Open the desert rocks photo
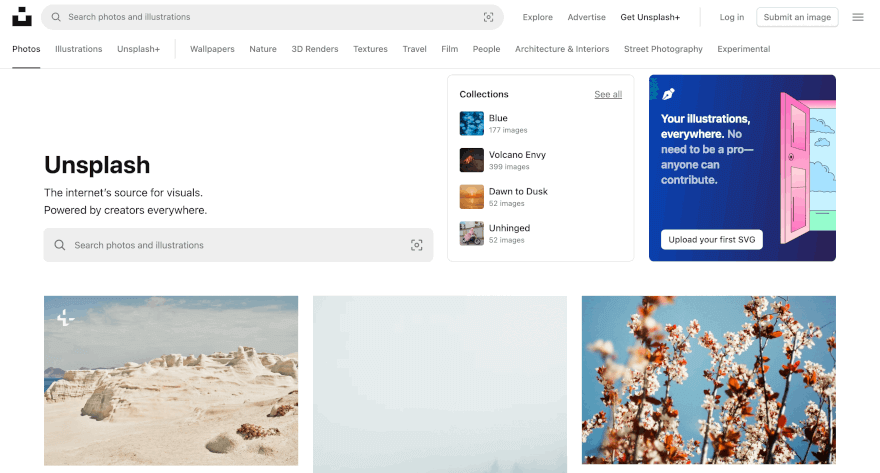Viewport: 880px width, 473px height. tap(171, 380)
